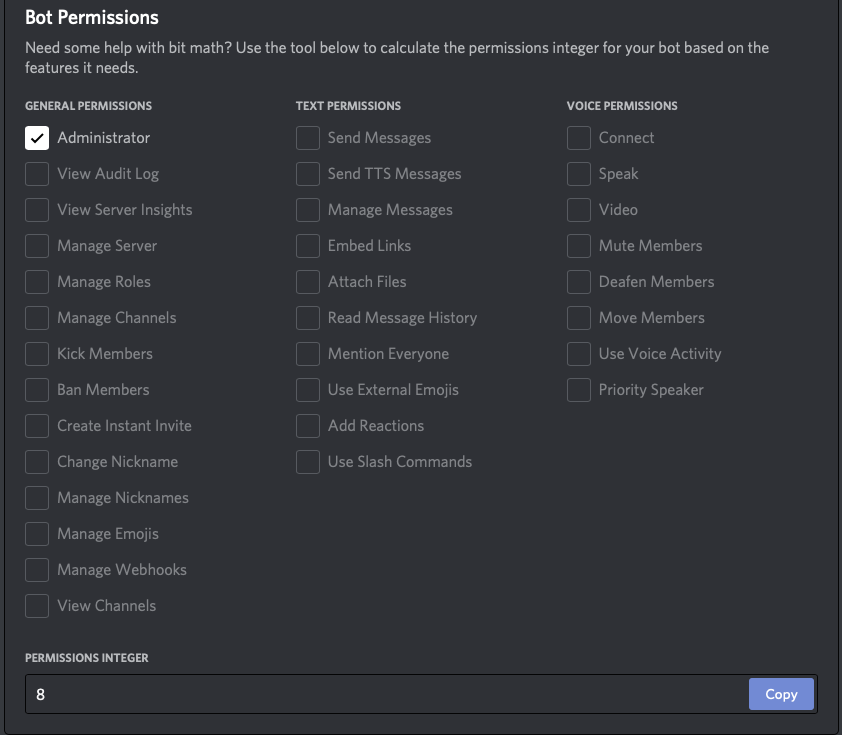Check the Mute Members permission
The image size is (842, 735).
(x=579, y=246)
